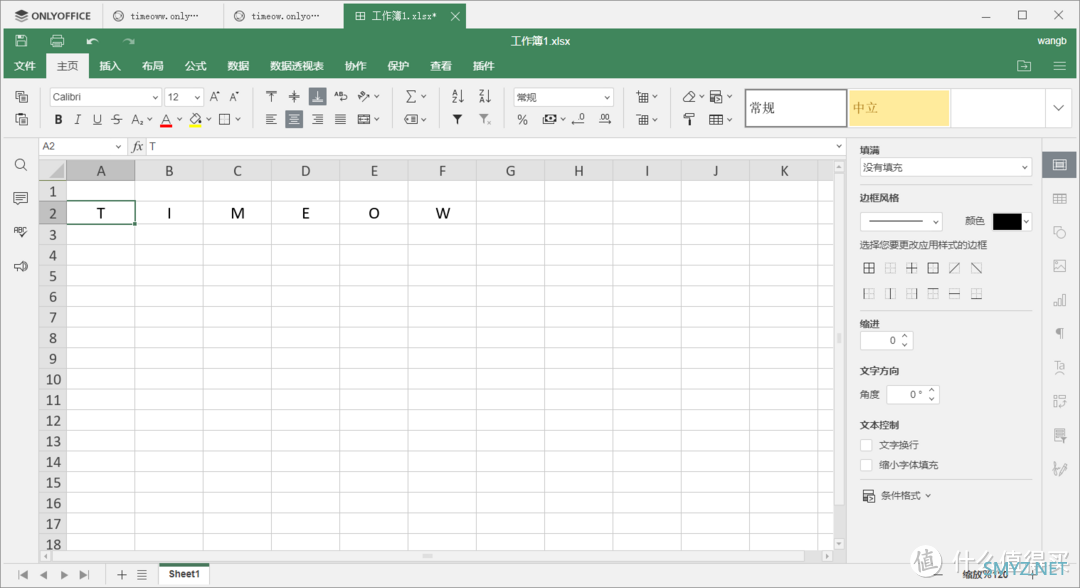The image size is (1080, 588).
Task: Align text right
Action: pos(318,120)
